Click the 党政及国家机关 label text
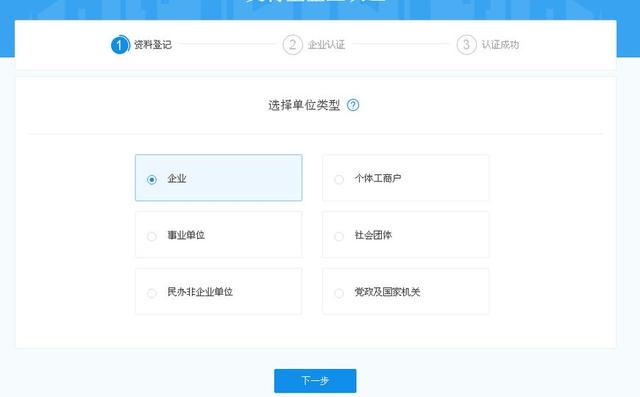 click(387, 292)
